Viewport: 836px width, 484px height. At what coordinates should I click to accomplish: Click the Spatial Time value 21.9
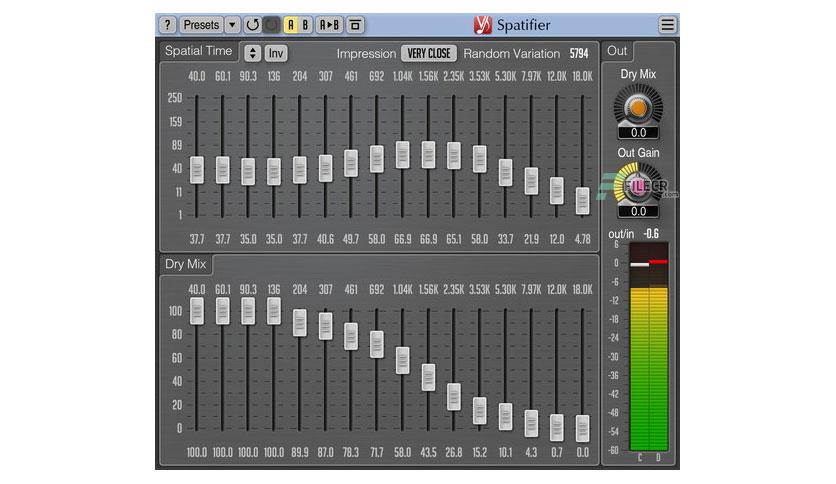point(531,239)
